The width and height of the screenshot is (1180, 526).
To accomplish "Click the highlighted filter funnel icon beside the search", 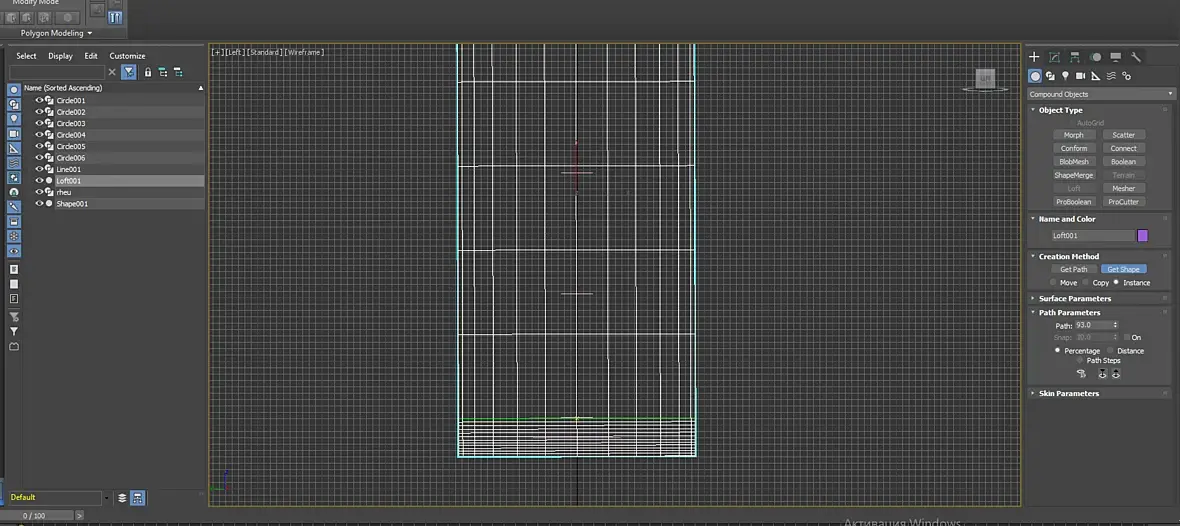I will 129,72.
